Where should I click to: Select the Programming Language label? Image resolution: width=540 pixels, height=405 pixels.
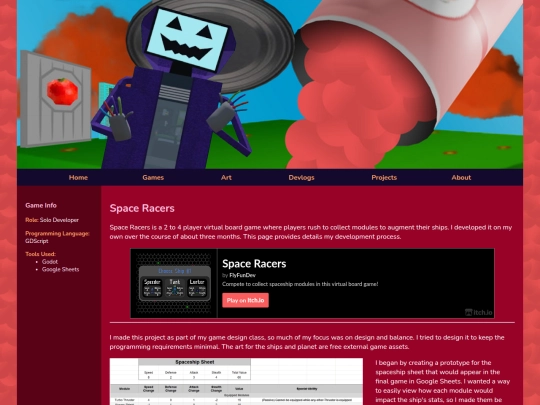[x=57, y=233]
